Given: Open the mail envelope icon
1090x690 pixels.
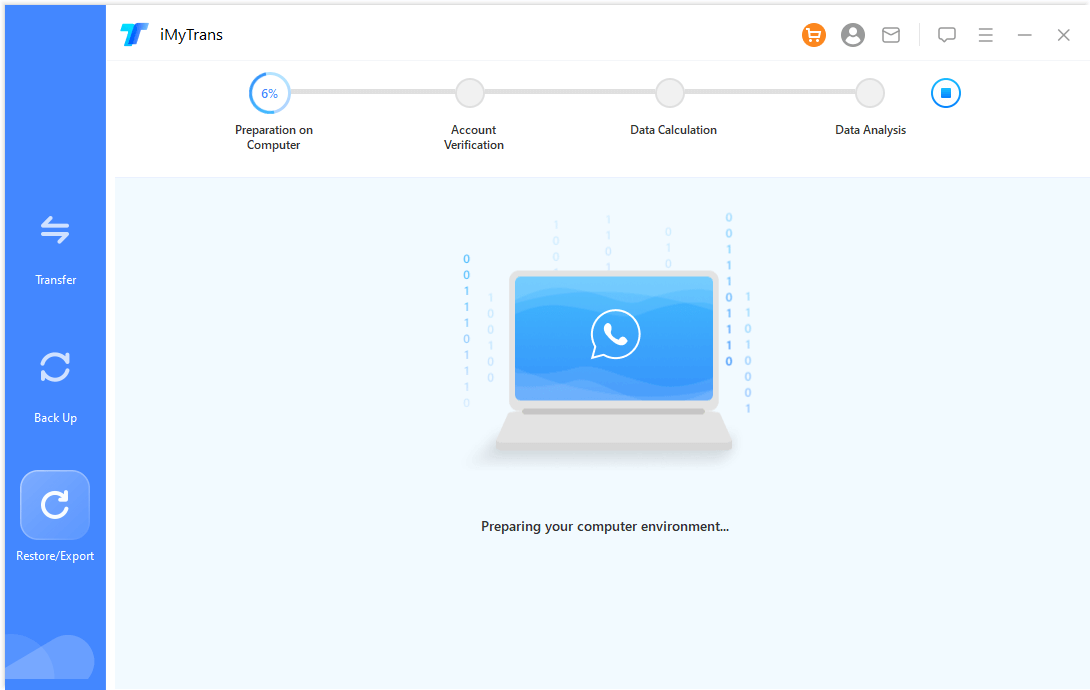Looking at the screenshot, I should [890, 35].
